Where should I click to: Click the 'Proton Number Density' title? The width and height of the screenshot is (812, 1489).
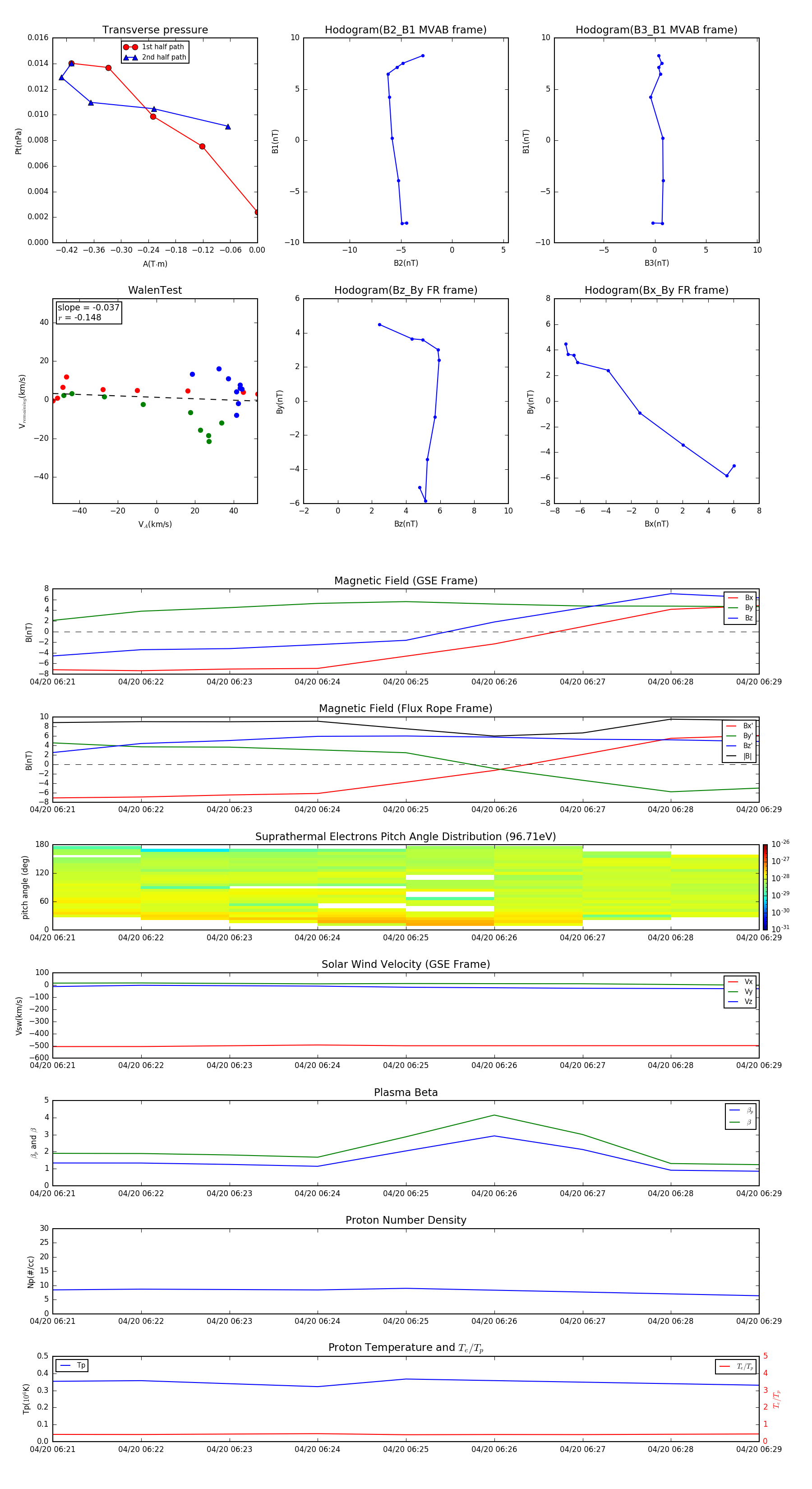(406, 1221)
